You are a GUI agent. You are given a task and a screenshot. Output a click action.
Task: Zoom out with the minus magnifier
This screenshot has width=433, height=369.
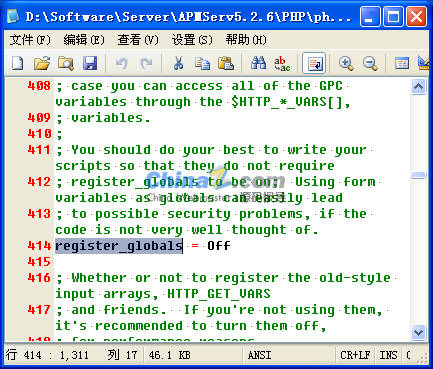tap(370, 63)
